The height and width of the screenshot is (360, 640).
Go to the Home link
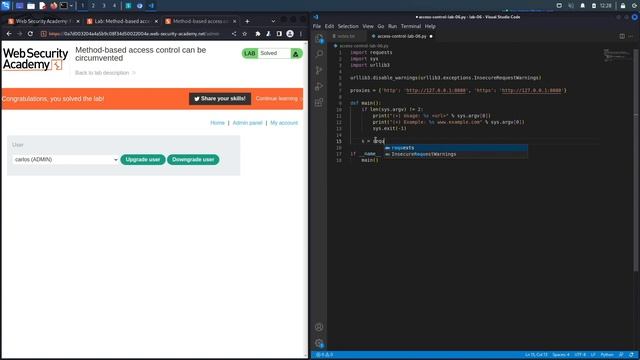(x=218, y=123)
